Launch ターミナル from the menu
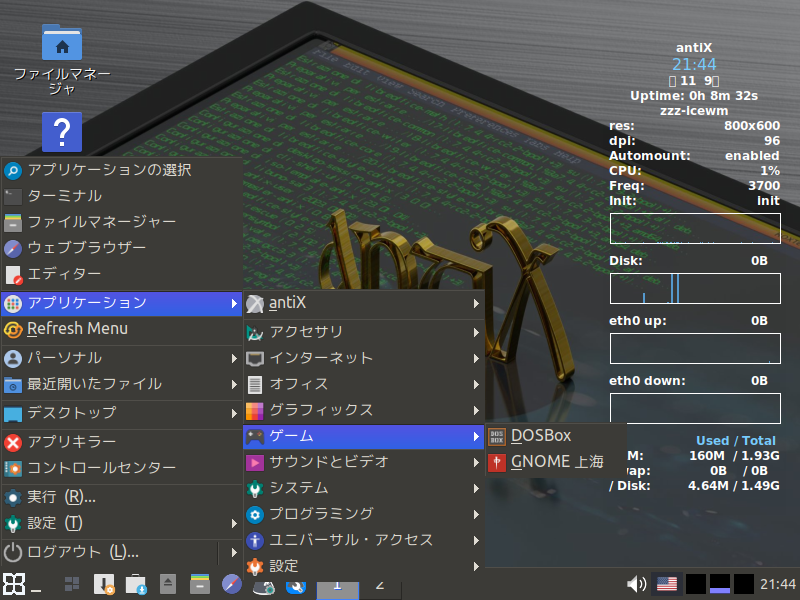800x600 pixels. (121, 196)
